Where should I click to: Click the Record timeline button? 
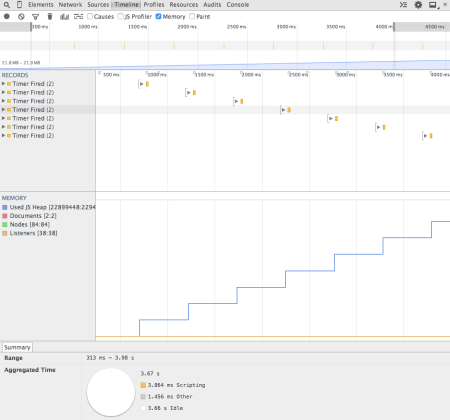(x=7, y=16)
